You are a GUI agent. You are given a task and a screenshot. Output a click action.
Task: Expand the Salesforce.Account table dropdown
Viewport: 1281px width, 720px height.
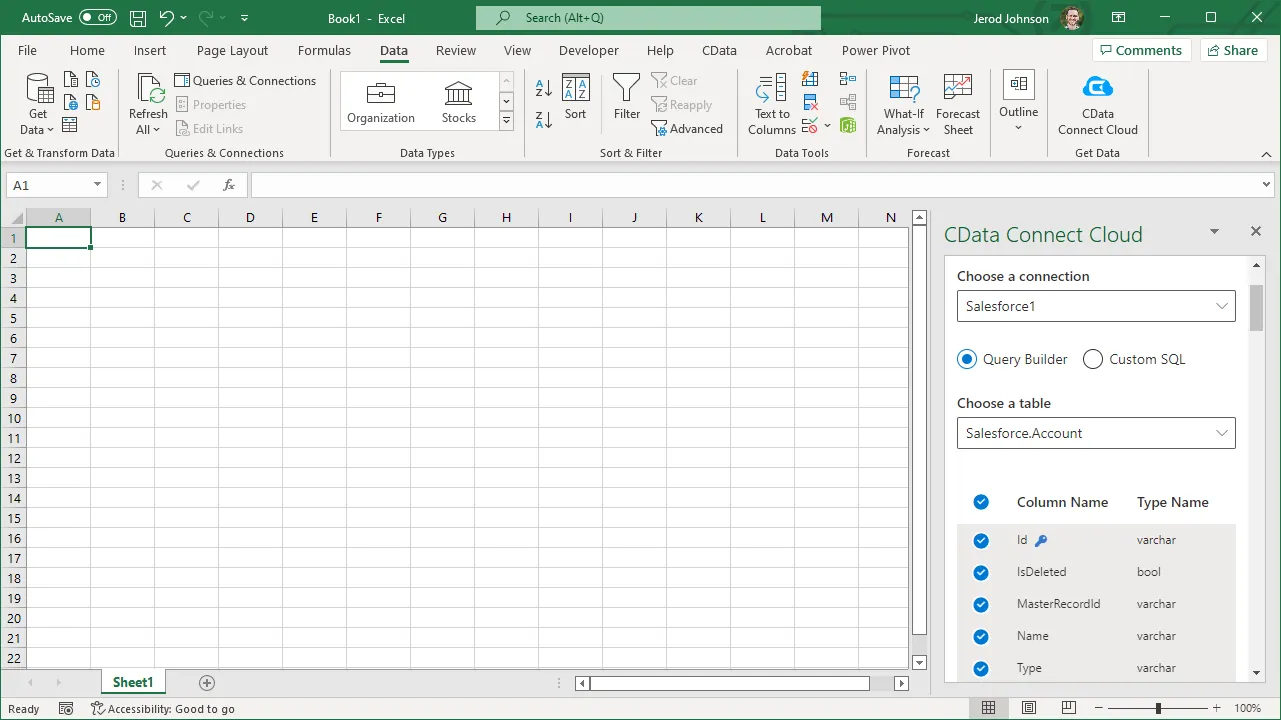[1096, 433]
